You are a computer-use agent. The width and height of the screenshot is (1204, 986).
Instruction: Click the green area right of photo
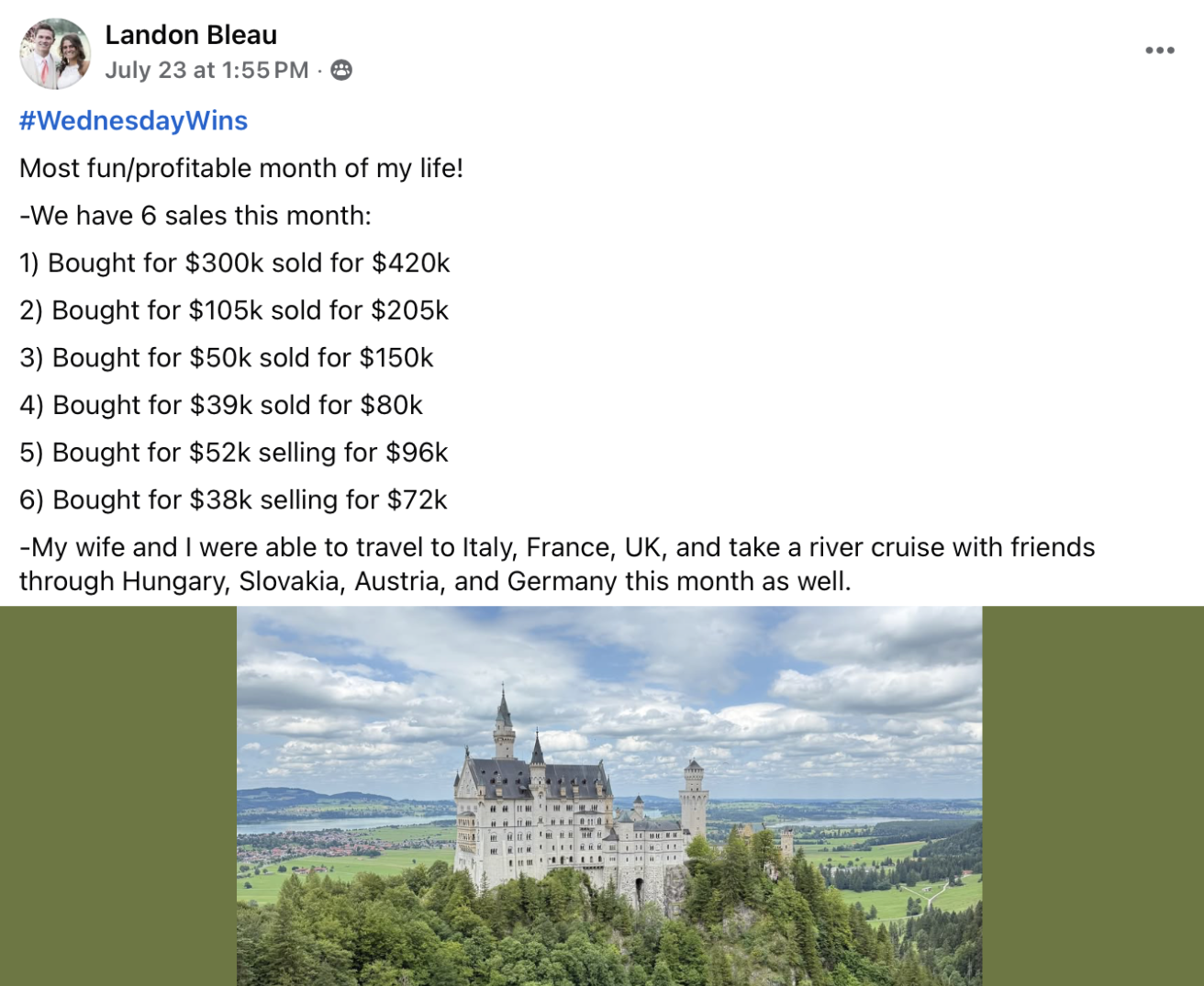1092,795
